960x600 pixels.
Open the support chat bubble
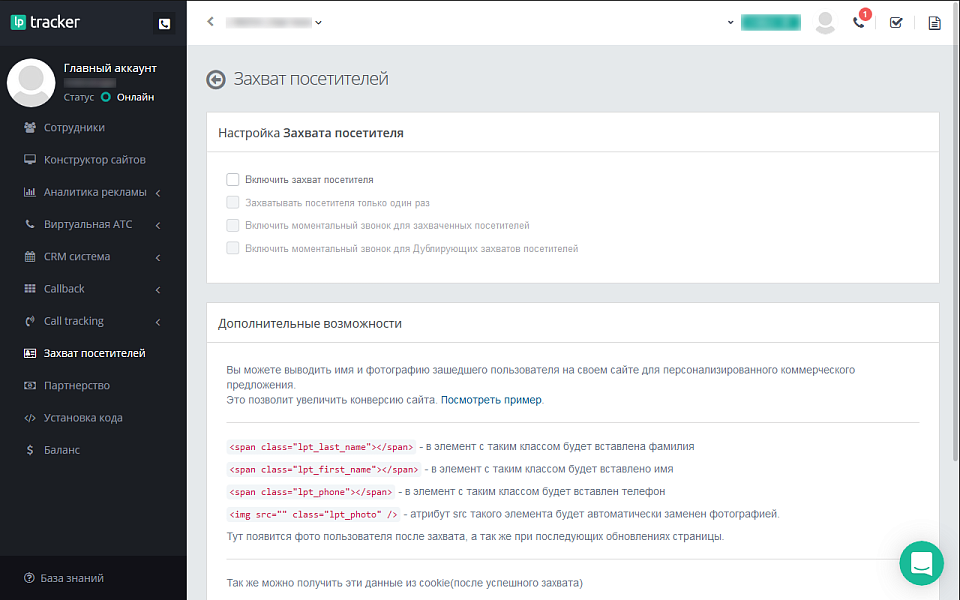921,563
